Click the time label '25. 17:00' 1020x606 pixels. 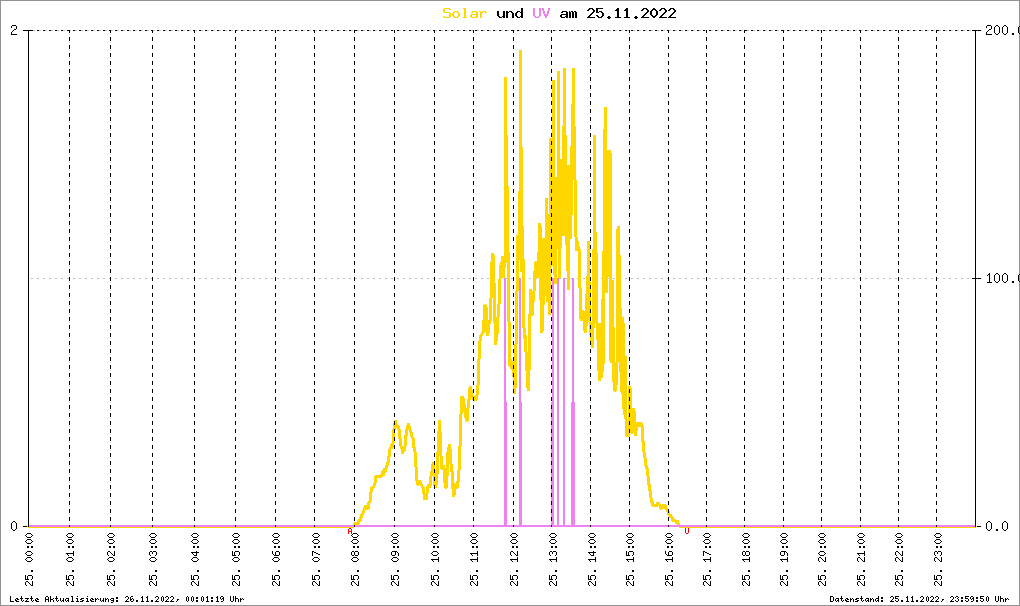tap(707, 560)
